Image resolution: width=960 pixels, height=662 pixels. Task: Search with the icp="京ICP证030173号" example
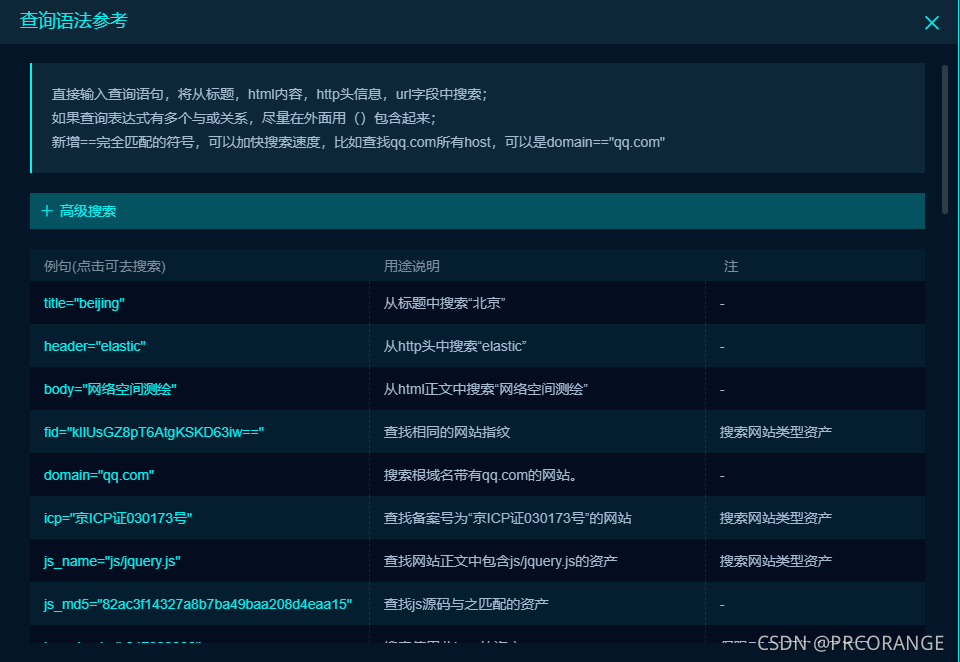[x=116, y=518]
